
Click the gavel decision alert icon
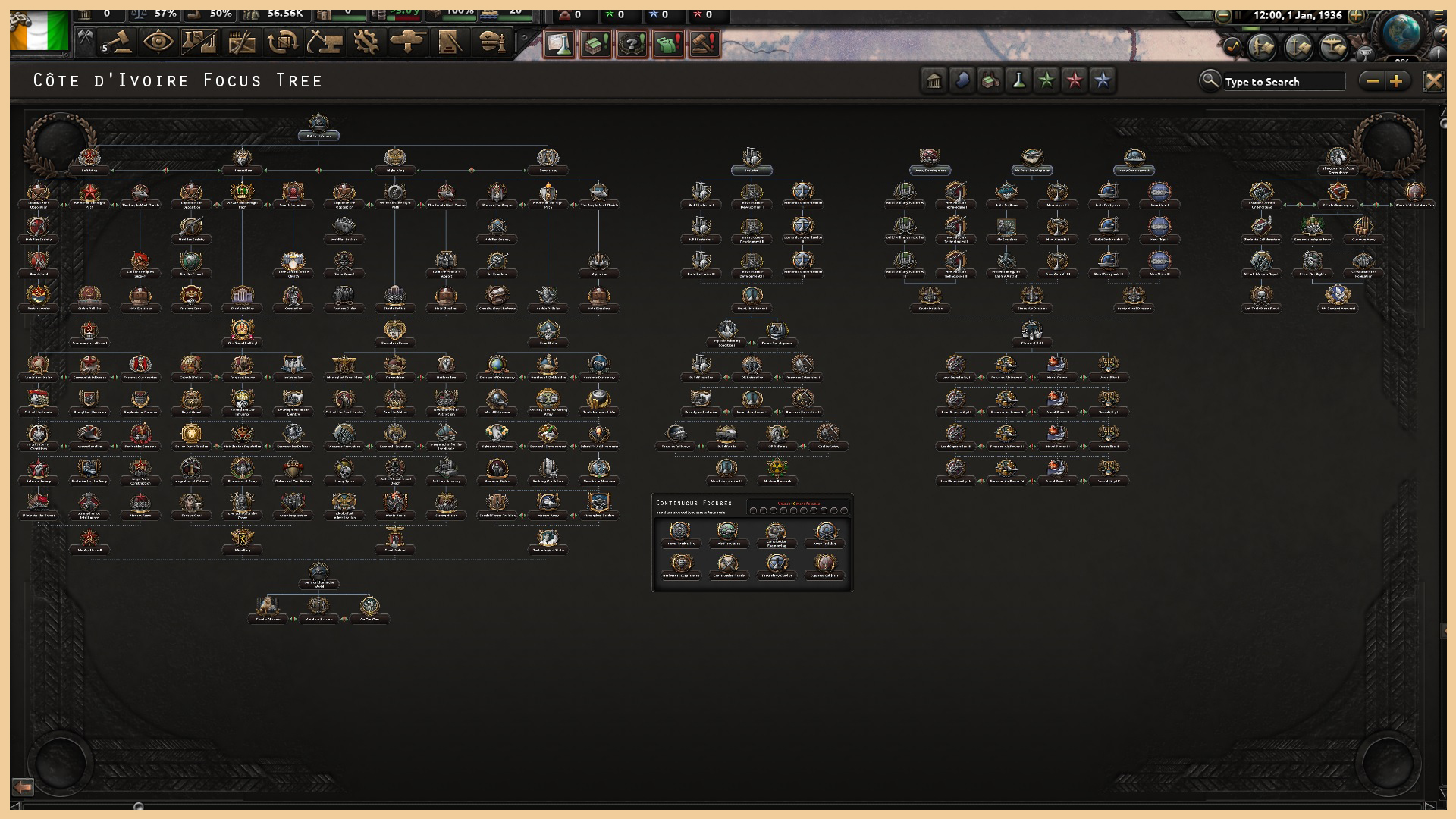pyautogui.click(x=705, y=45)
